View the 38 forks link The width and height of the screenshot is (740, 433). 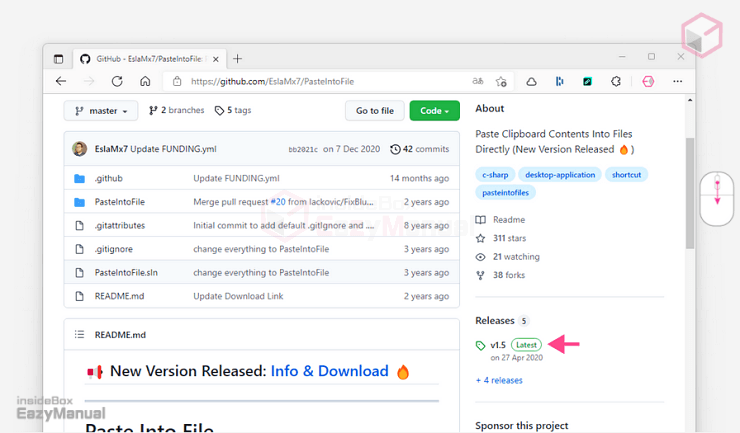500,275
